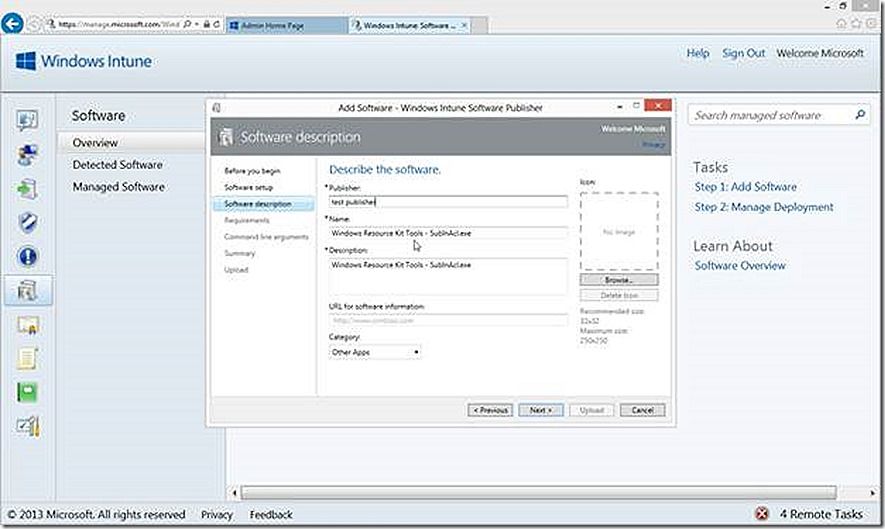Click the browser back arrow button
Screen dimensions: 885x529
click(x=12, y=24)
